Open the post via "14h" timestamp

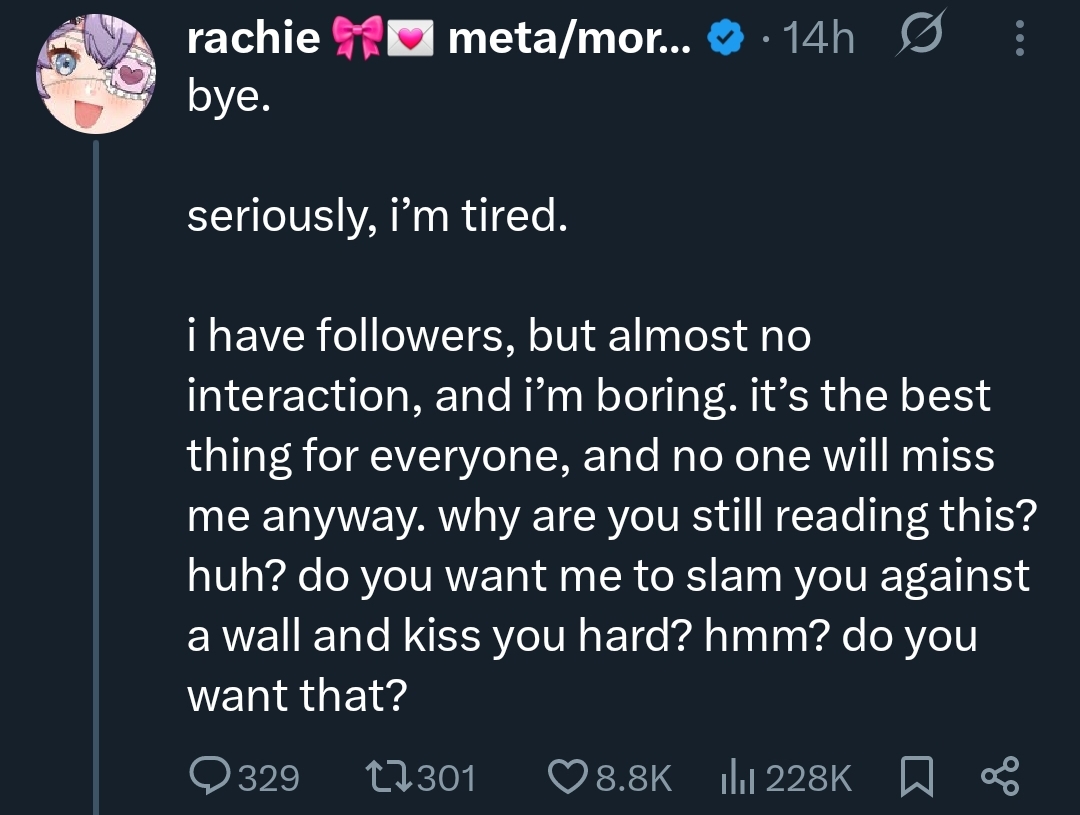[x=819, y=39]
